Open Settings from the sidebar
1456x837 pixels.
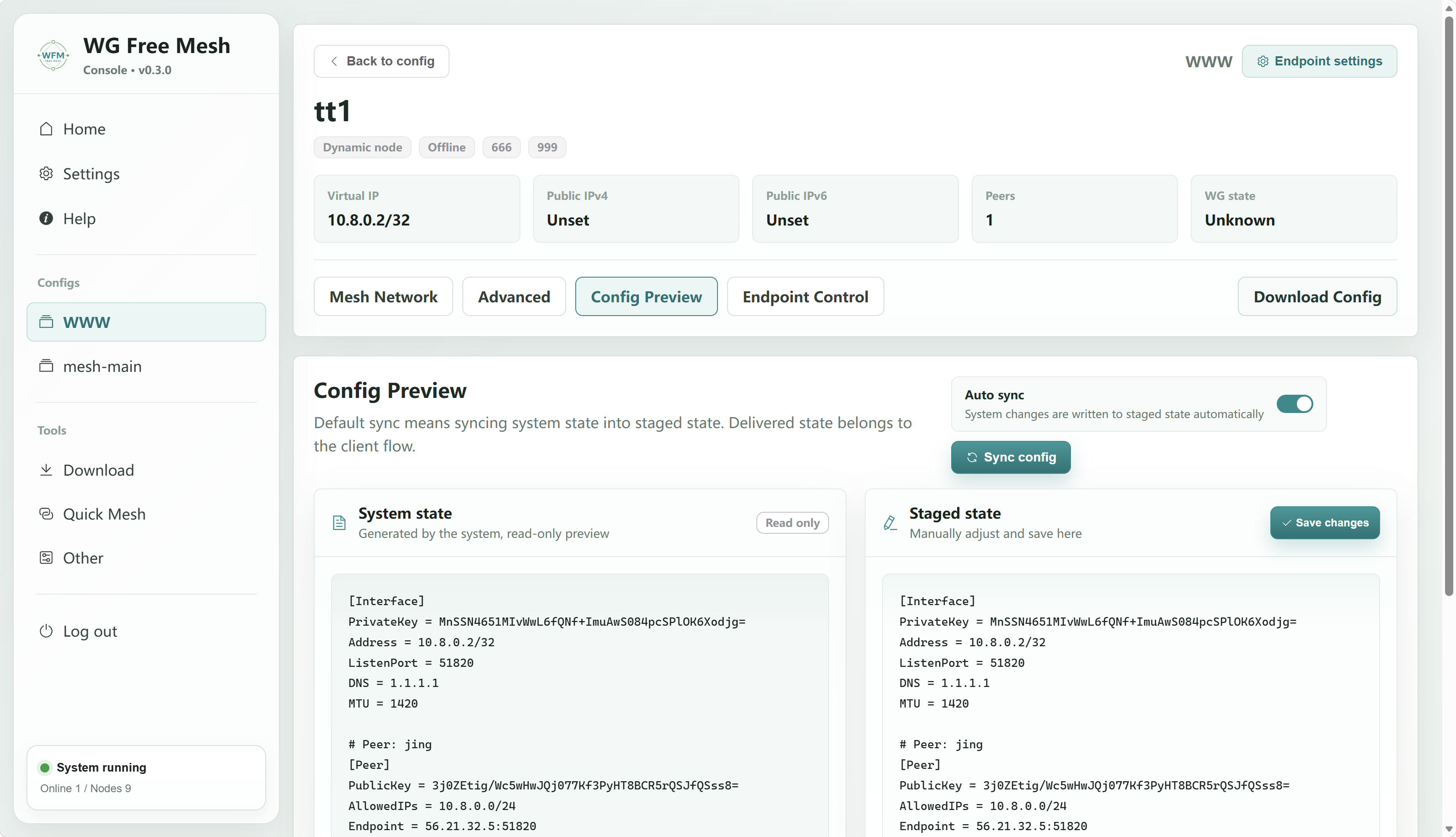[146, 174]
